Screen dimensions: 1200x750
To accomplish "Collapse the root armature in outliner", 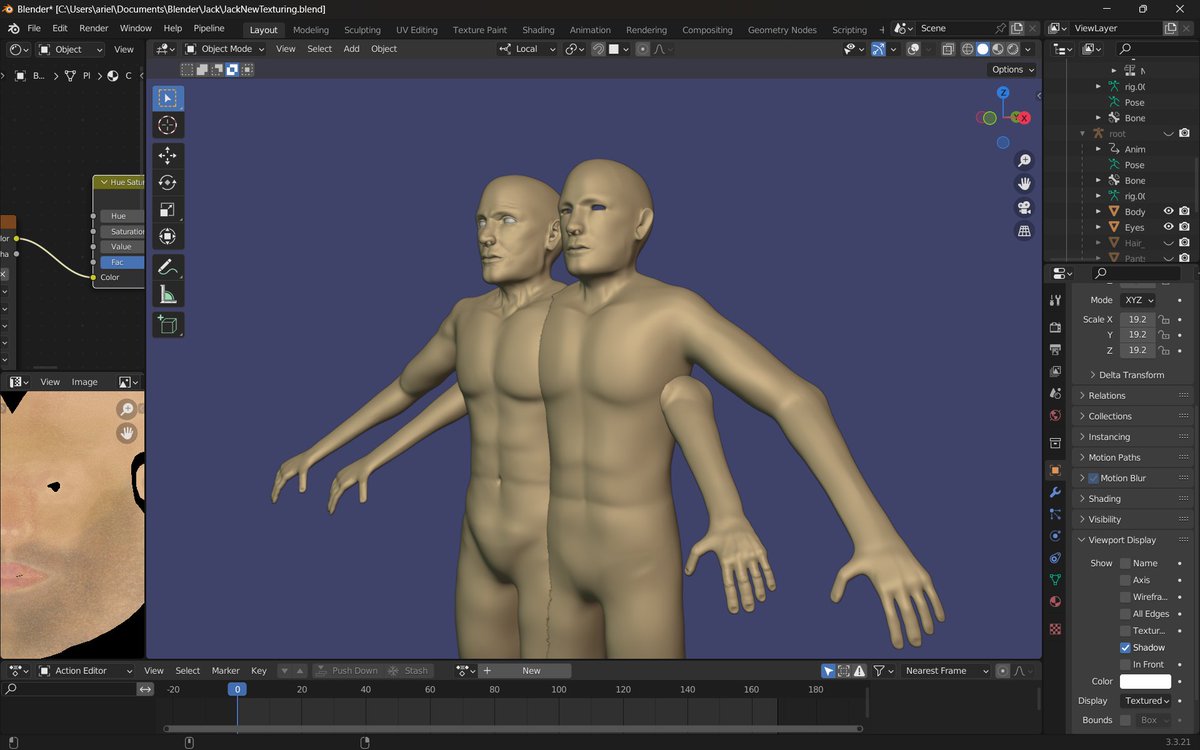I will coord(1082,133).
